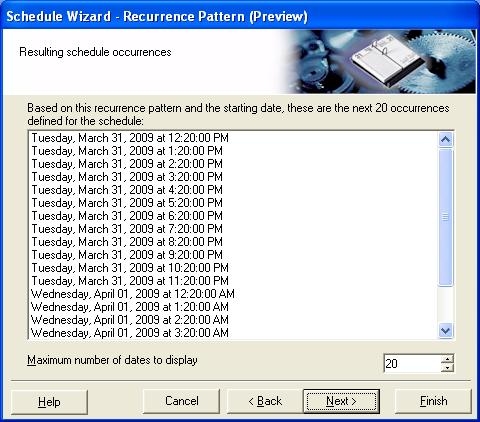Proceed with the Next button
The image size is (480, 422).
pos(341,401)
